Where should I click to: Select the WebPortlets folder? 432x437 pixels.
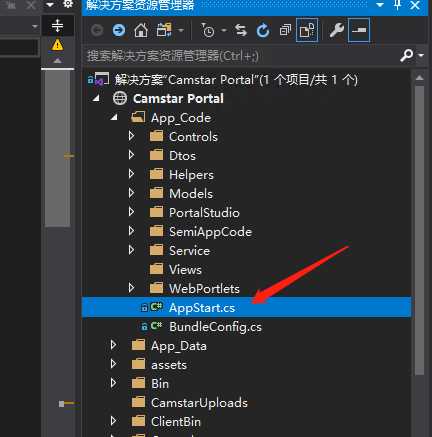click(204, 289)
